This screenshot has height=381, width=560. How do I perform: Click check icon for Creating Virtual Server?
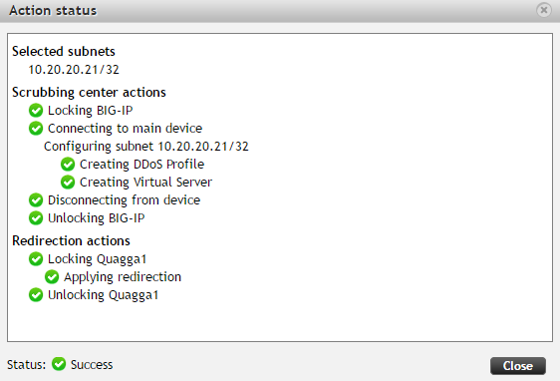point(68,182)
